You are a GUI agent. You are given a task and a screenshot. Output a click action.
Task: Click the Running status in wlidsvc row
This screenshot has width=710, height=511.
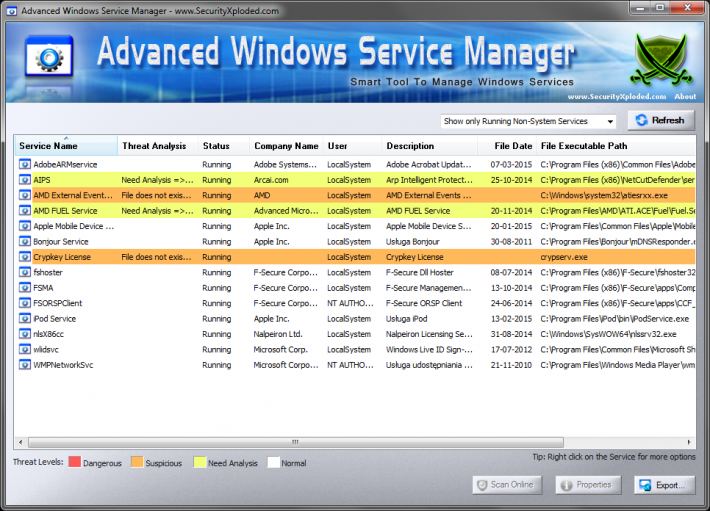216,349
